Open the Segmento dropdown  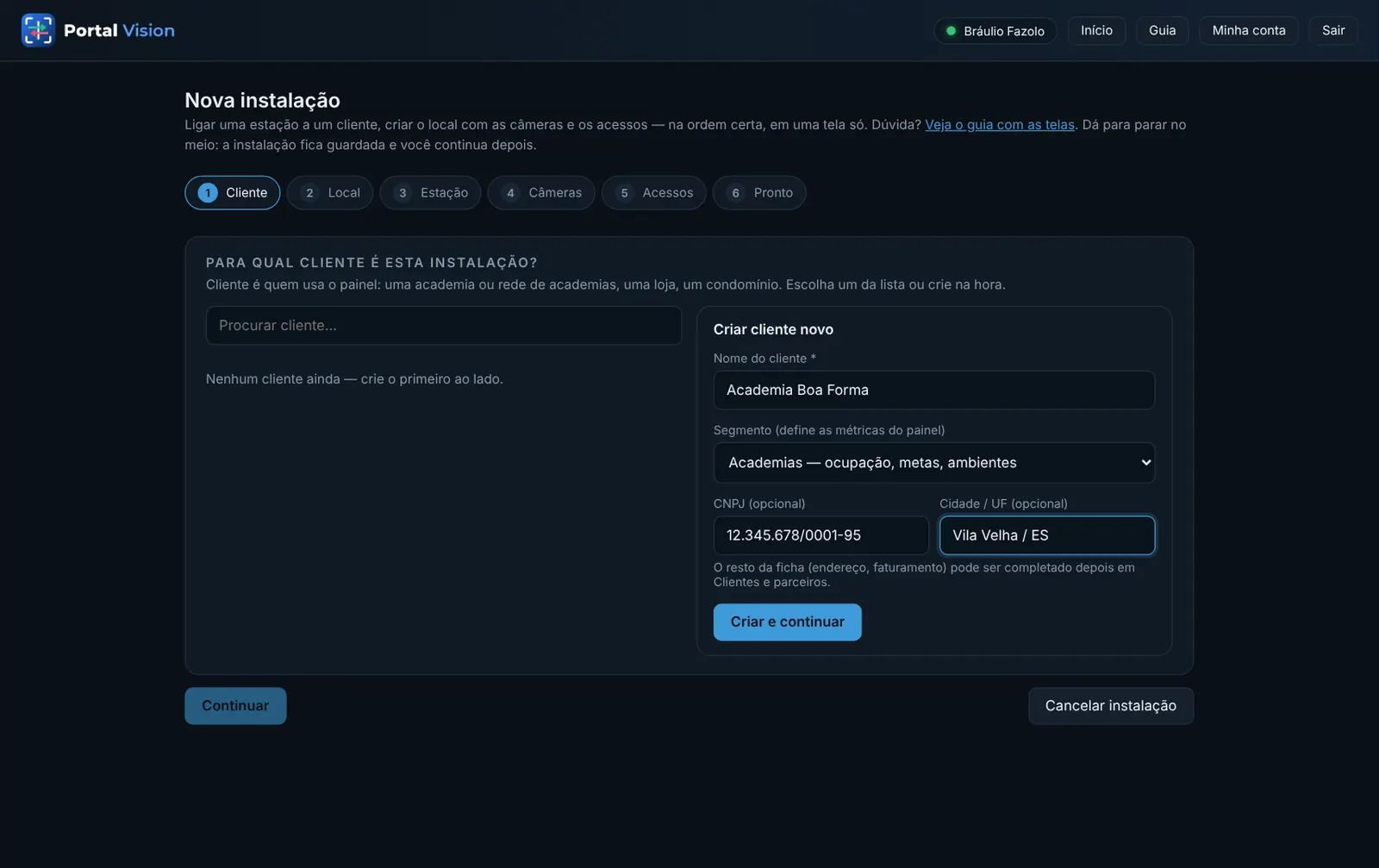click(934, 463)
